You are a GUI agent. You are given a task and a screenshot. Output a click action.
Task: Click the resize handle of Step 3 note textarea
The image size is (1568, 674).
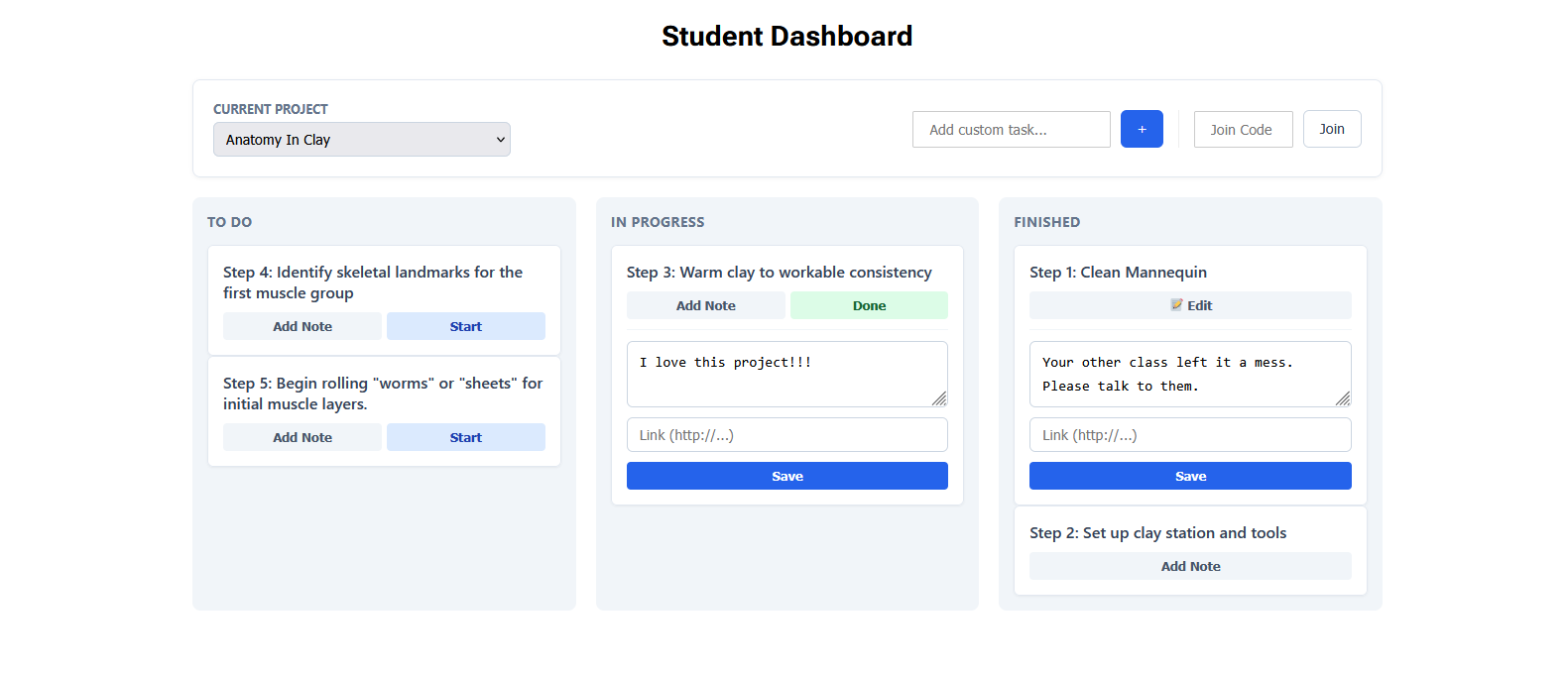pyautogui.click(x=939, y=398)
